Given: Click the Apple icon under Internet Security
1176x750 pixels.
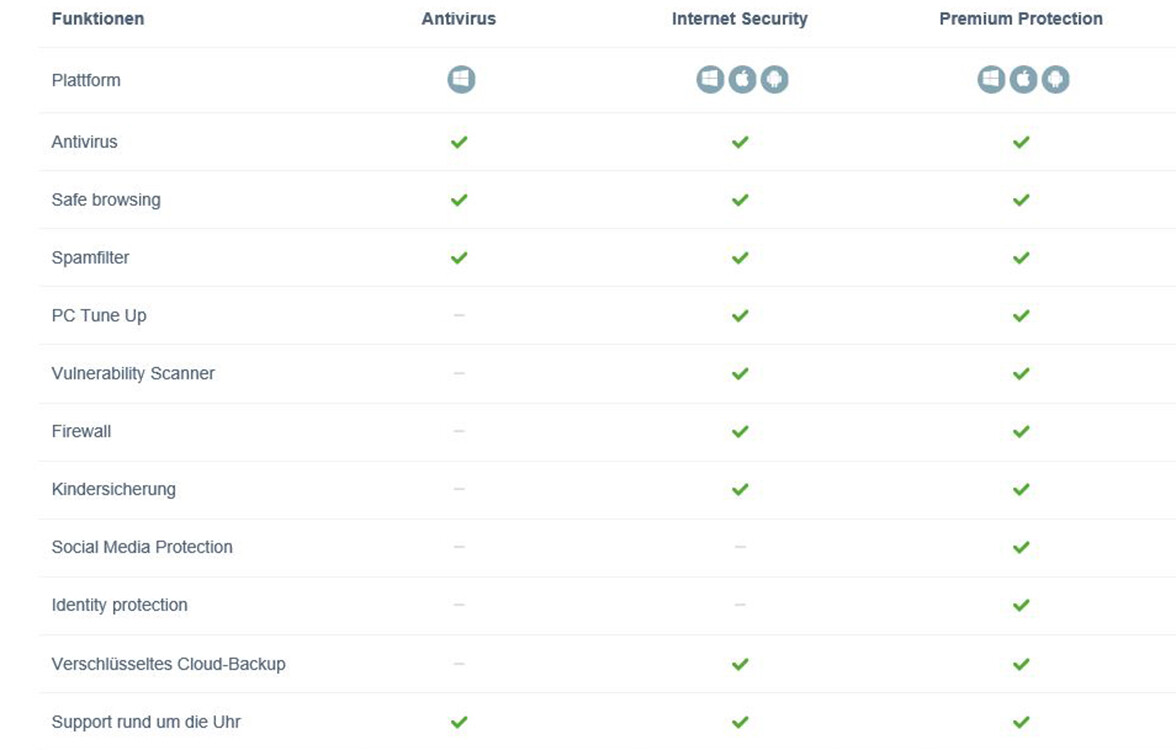Looking at the screenshot, I should (742, 80).
